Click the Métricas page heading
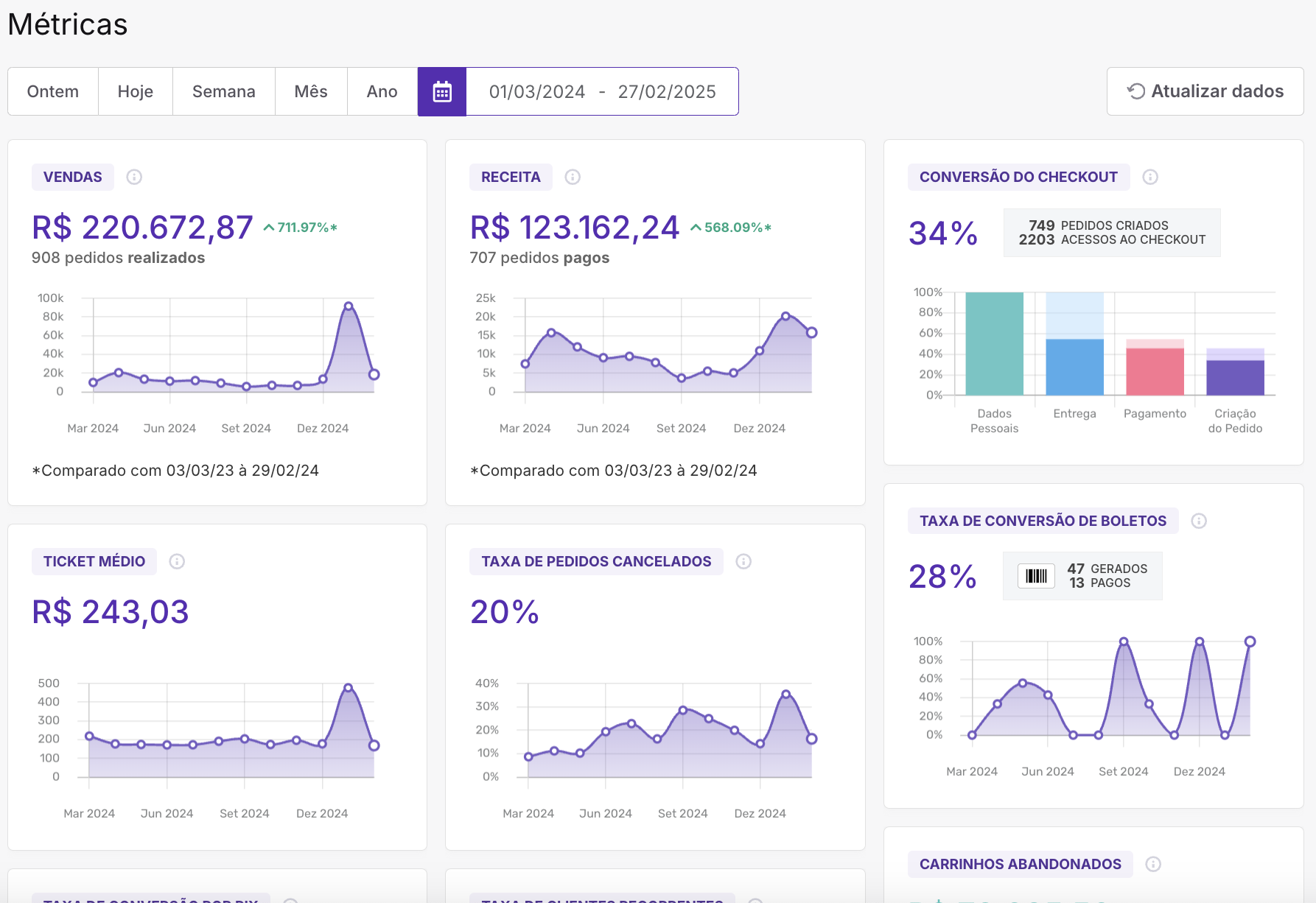The height and width of the screenshot is (903, 1316). pos(68,24)
